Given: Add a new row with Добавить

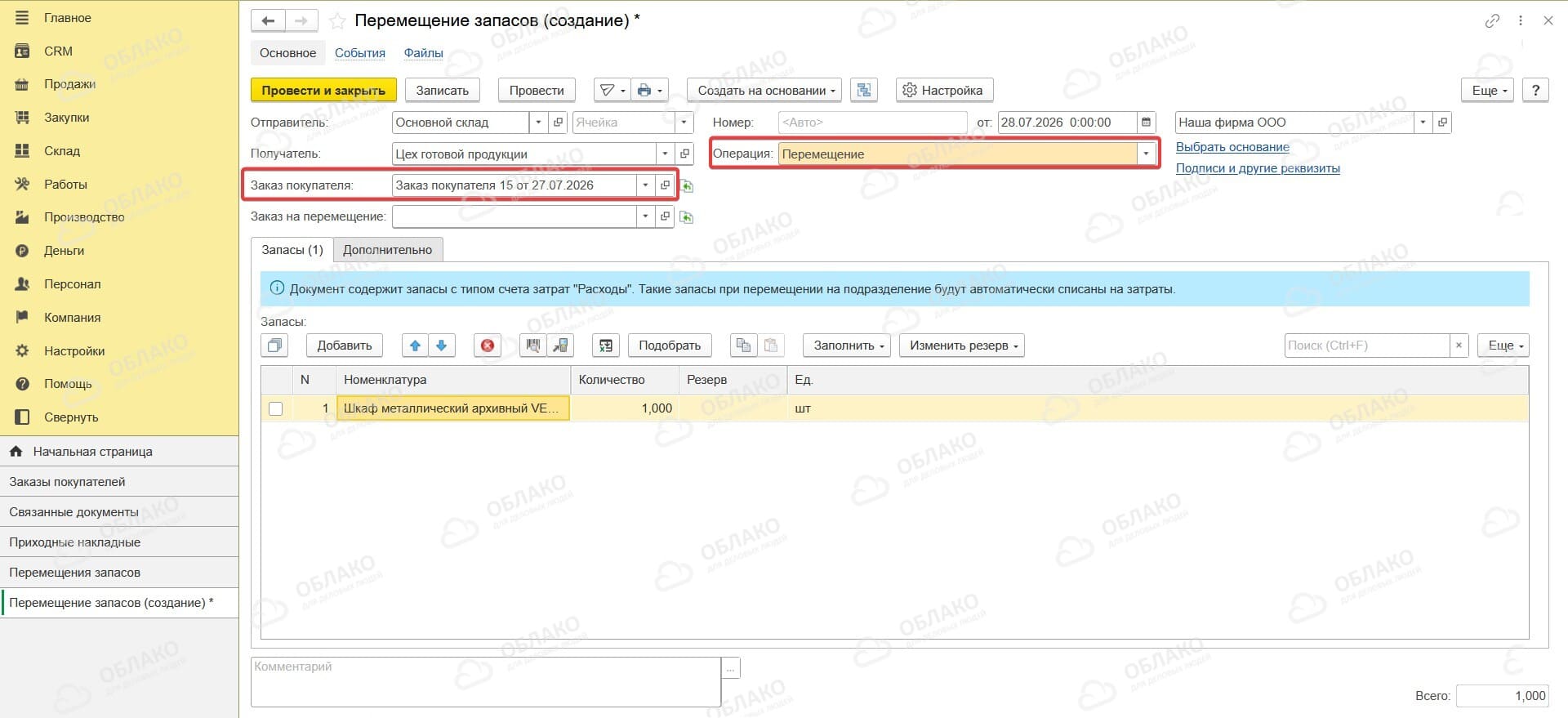Looking at the screenshot, I should click(345, 346).
